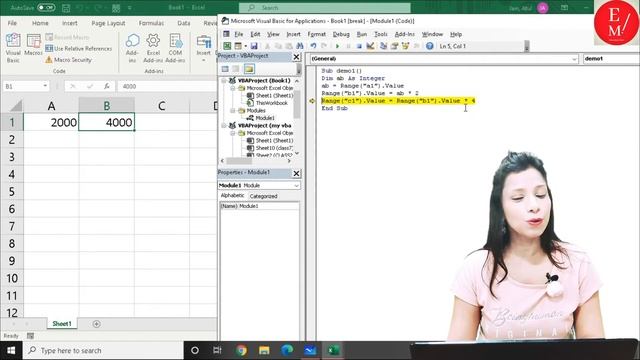Open Properties Window icon in toolbar

tap(394, 46)
